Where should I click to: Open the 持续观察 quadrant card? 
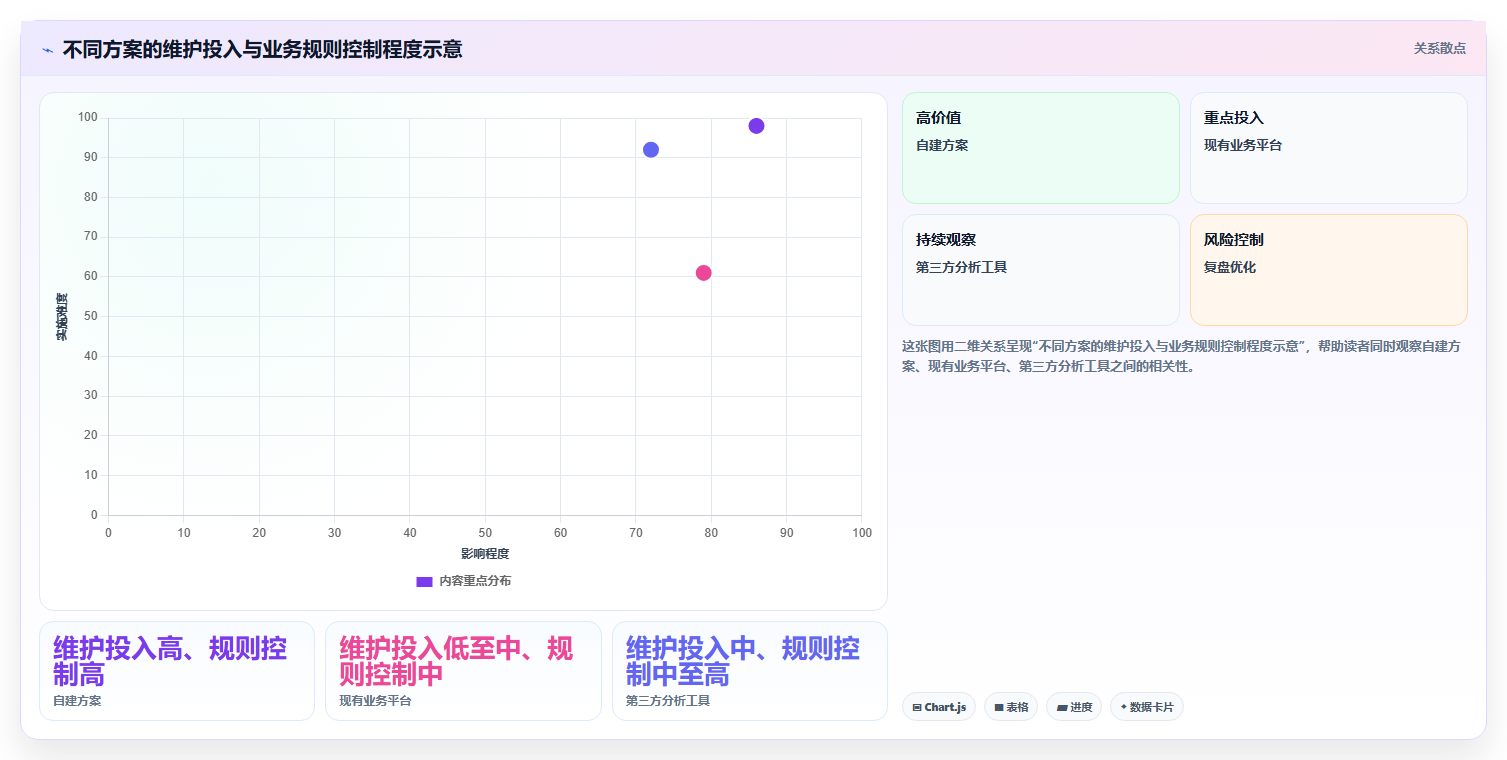click(x=1040, y=270)
